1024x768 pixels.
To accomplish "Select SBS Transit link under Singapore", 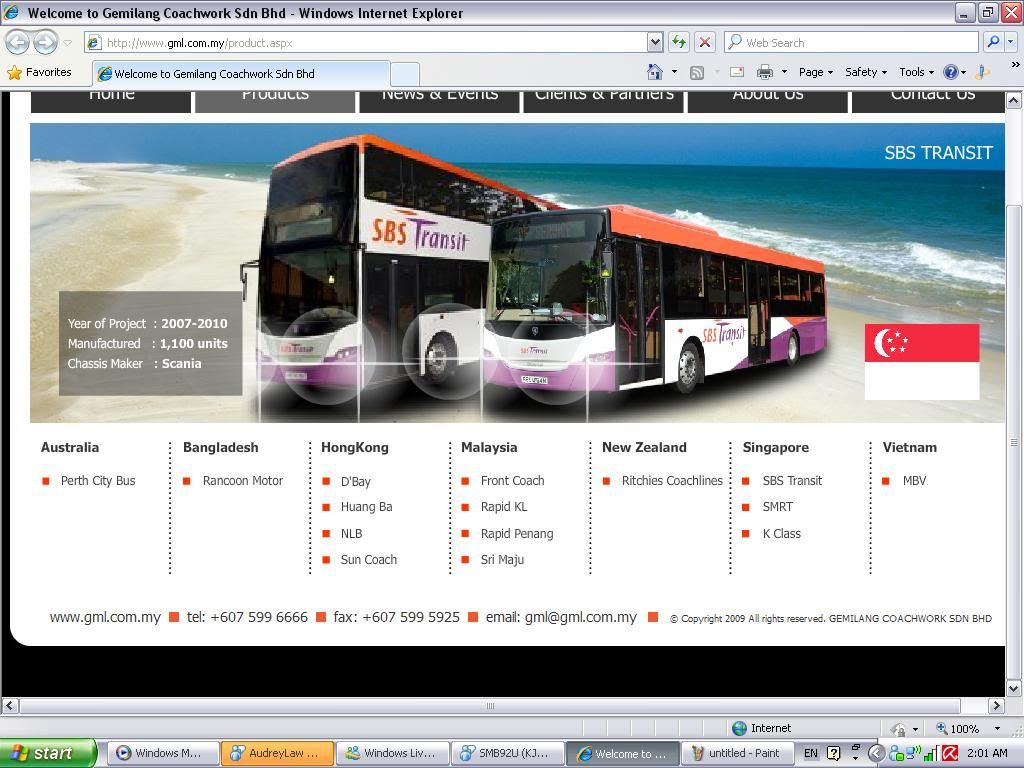I will (x=792, y=481).
